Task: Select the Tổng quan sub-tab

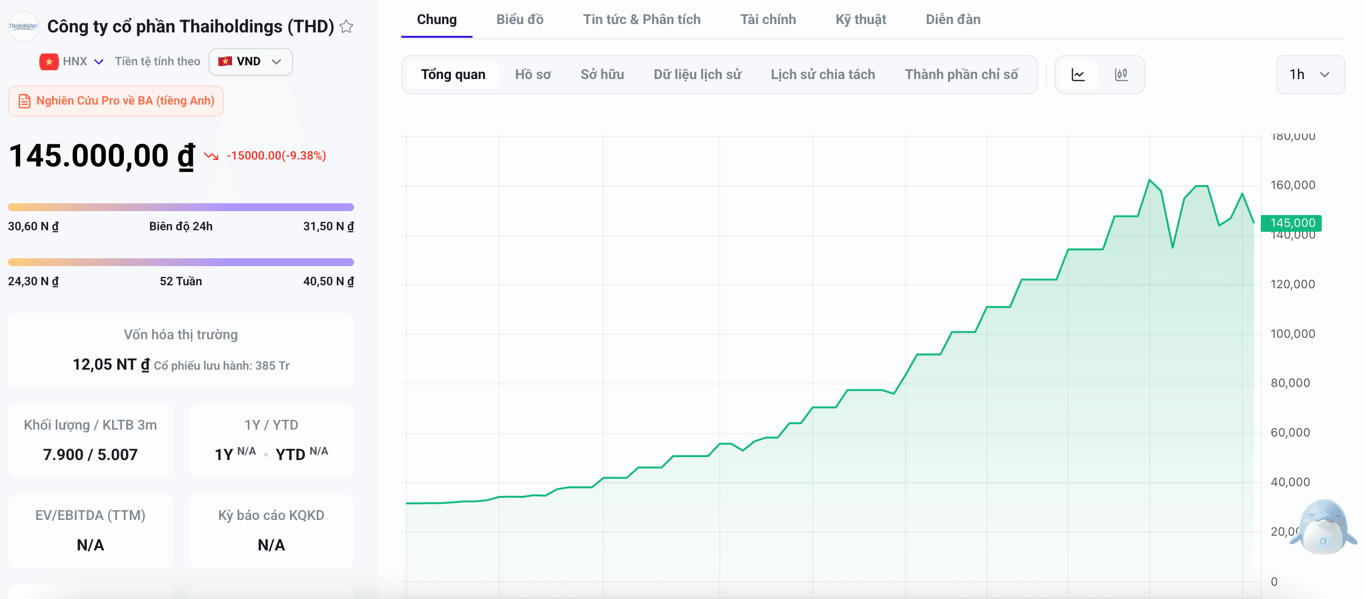Action: click(x=453, y=75)
